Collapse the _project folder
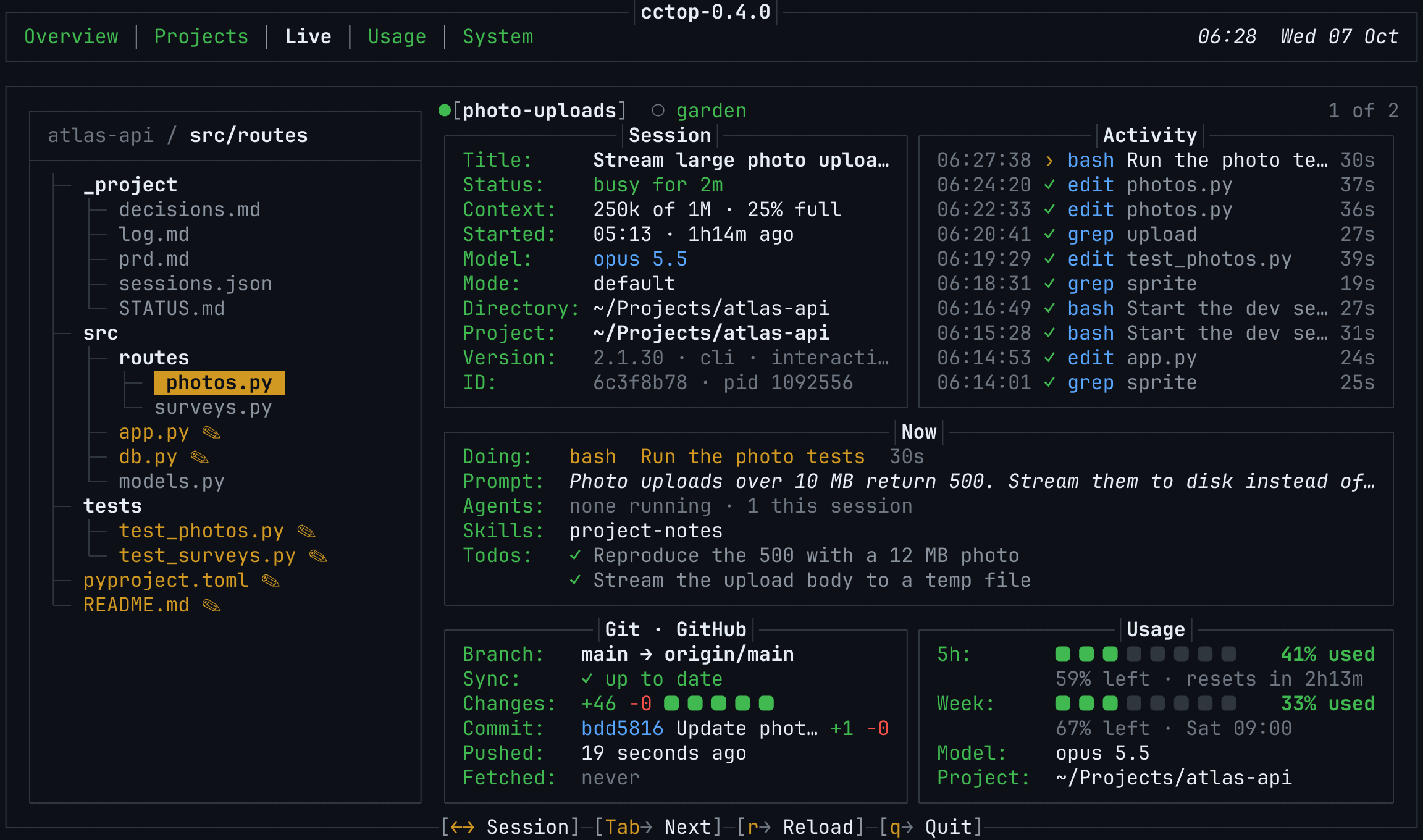Image resolution: width=1423 pixels, height=840 pixels. coord(130,185)
